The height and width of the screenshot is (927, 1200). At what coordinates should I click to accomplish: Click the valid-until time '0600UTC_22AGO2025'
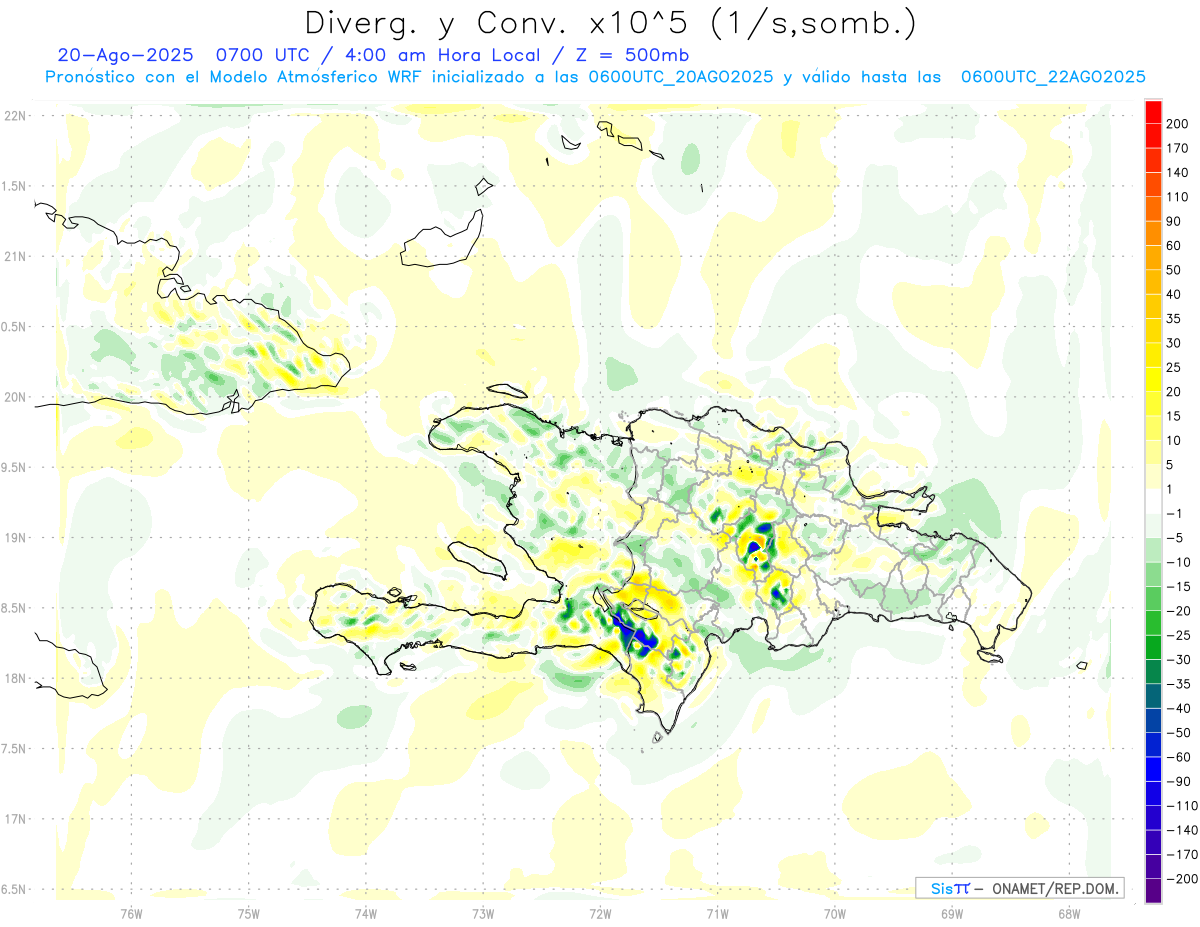click(1053, 77)
